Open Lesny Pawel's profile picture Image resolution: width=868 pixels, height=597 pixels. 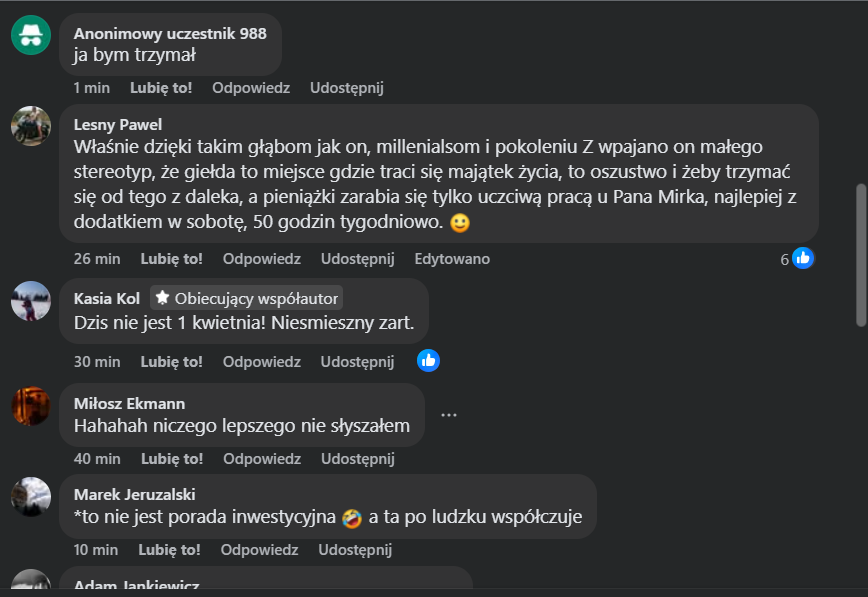31,126
